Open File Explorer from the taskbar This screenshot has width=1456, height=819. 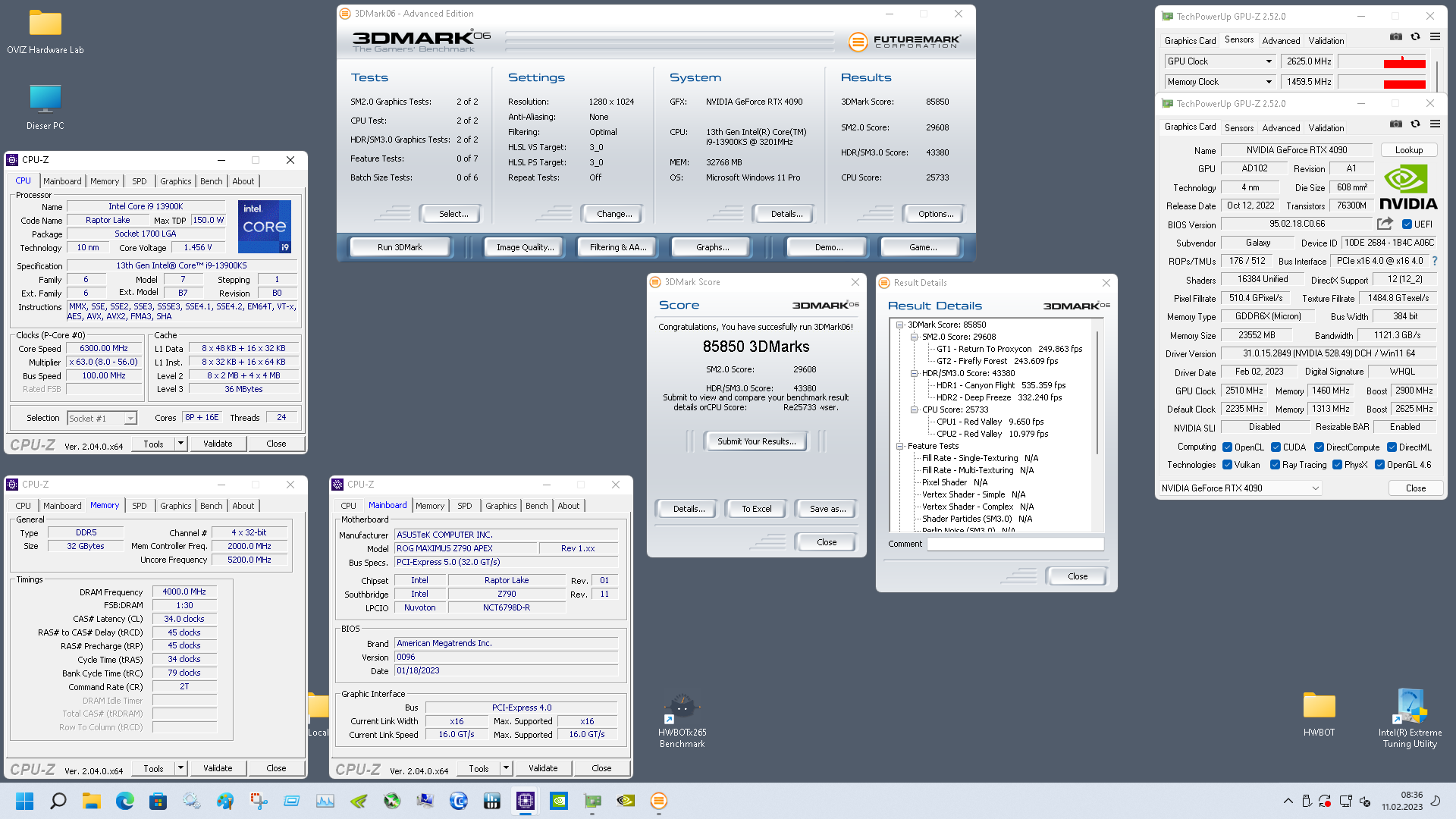click(x=92, y=801)
